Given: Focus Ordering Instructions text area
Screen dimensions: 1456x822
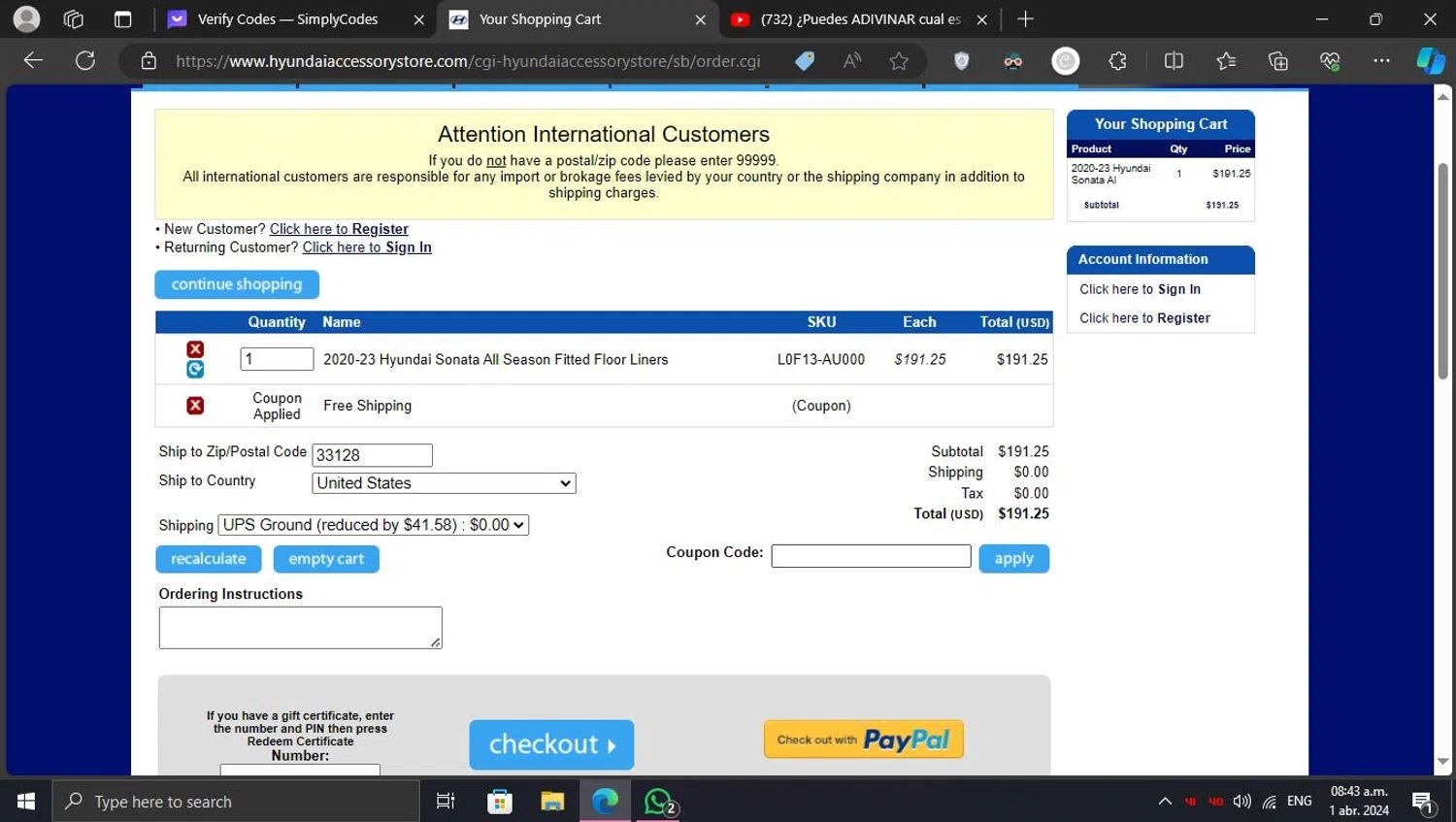Looking at the screenshot, I should (x=301, y=628).
